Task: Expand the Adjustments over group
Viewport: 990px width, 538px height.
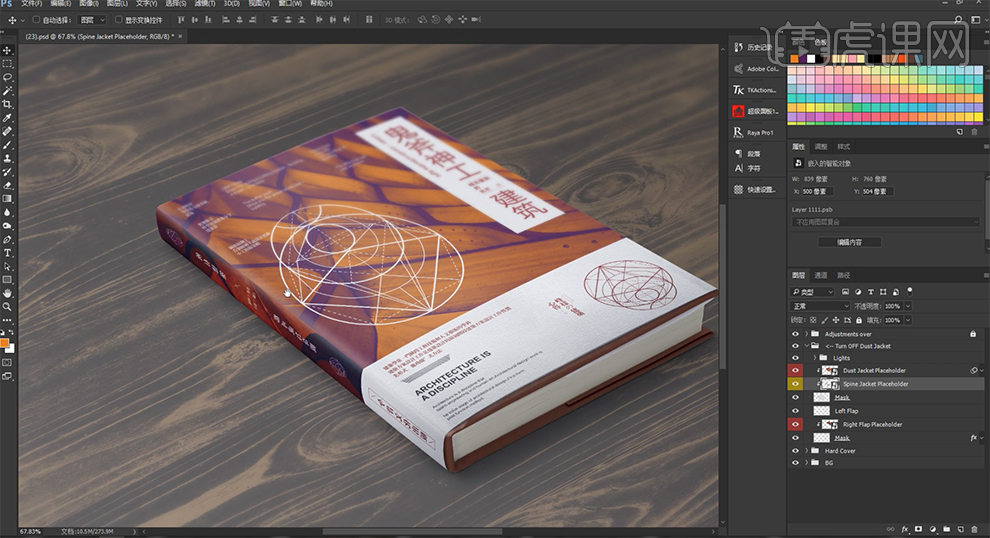Action: point(806,334)
